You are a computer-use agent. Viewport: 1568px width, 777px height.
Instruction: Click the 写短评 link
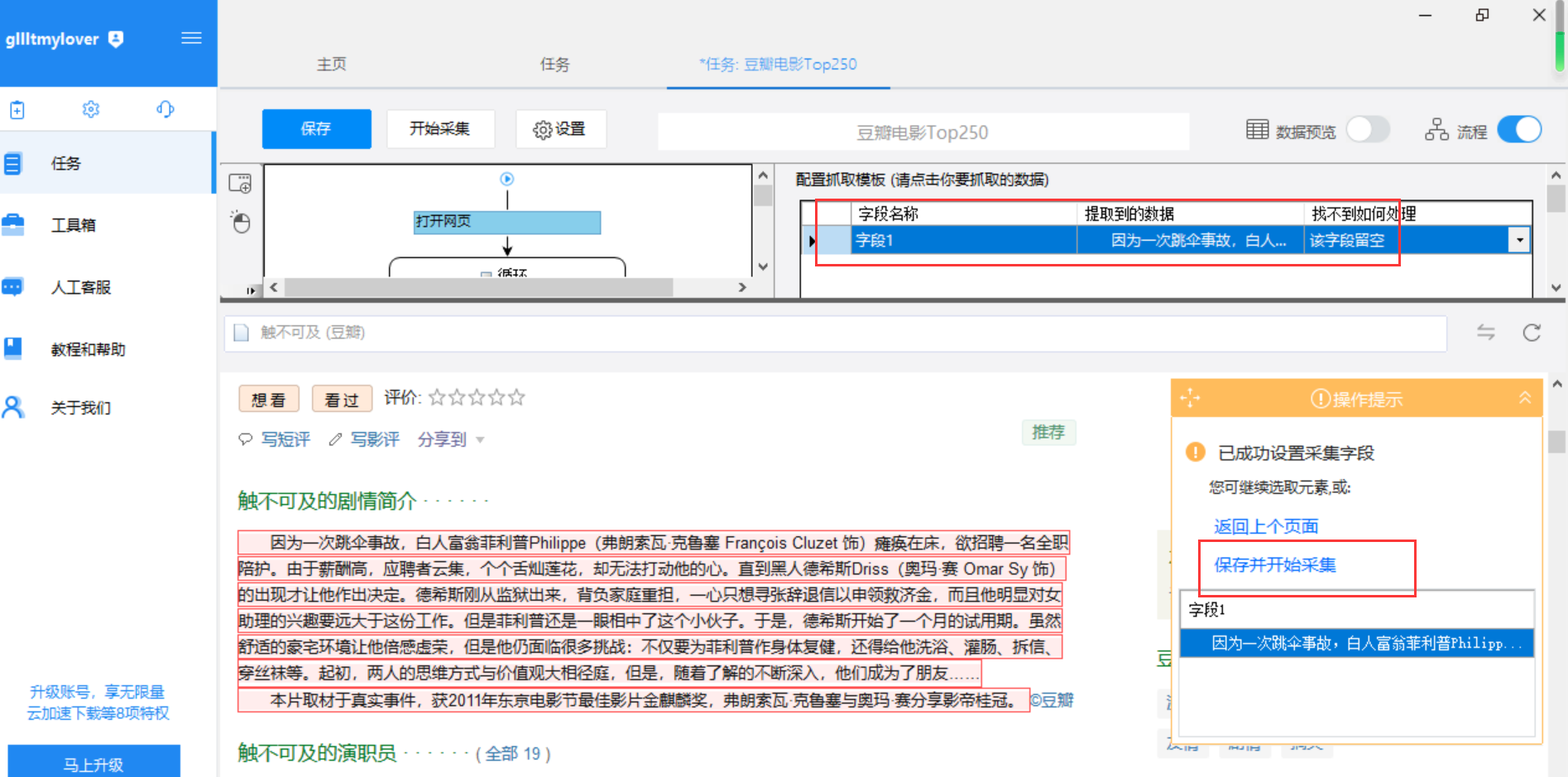coord(285,439)
